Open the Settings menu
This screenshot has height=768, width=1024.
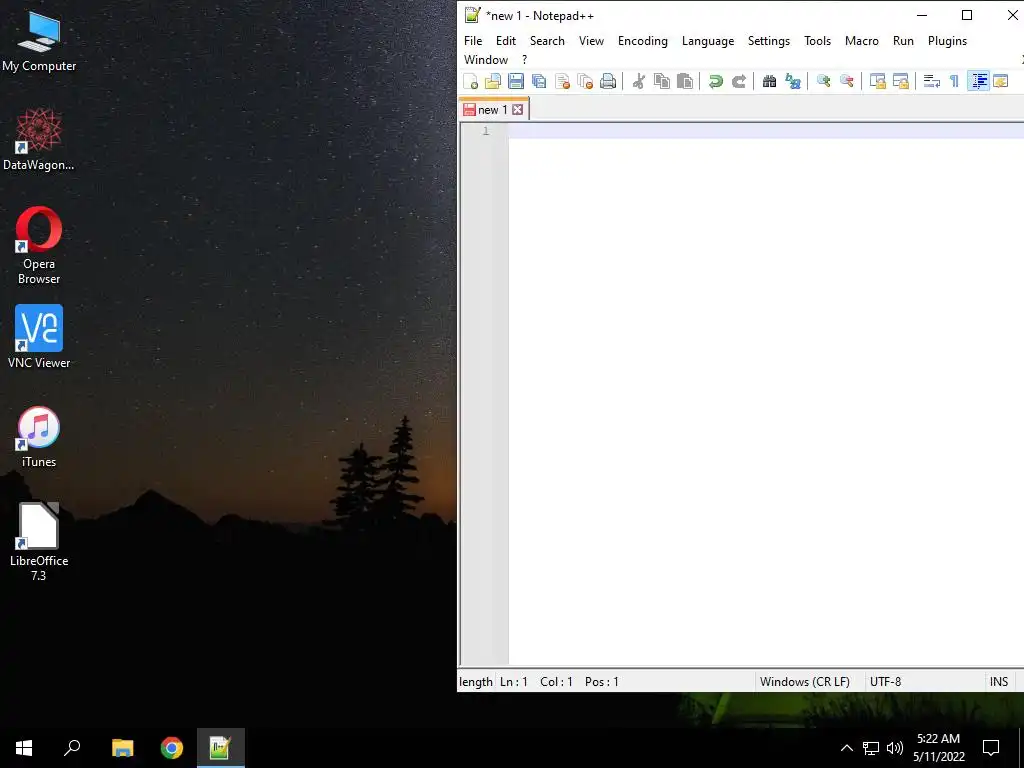pos(769,40)
